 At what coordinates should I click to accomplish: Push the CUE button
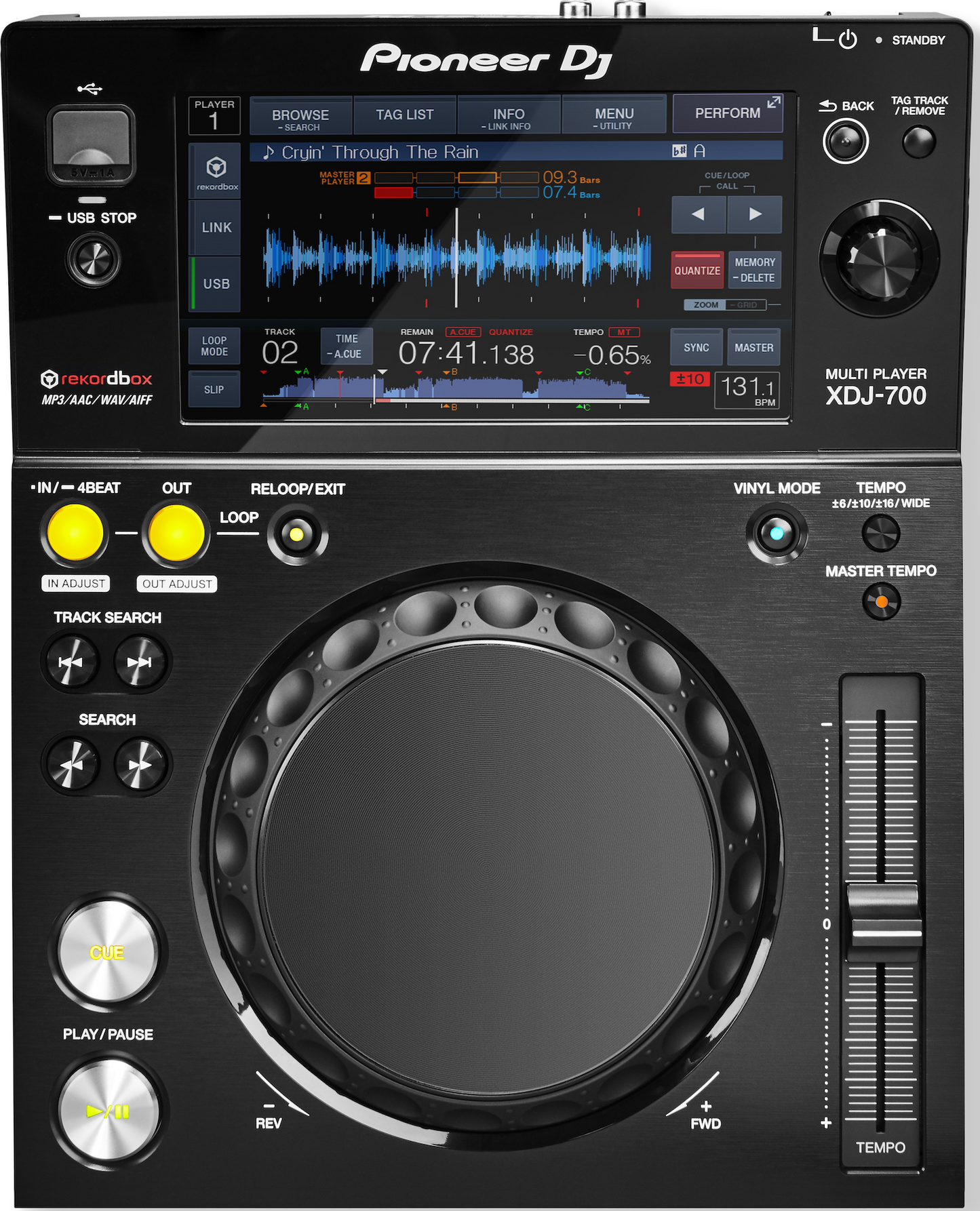point(108,952)
